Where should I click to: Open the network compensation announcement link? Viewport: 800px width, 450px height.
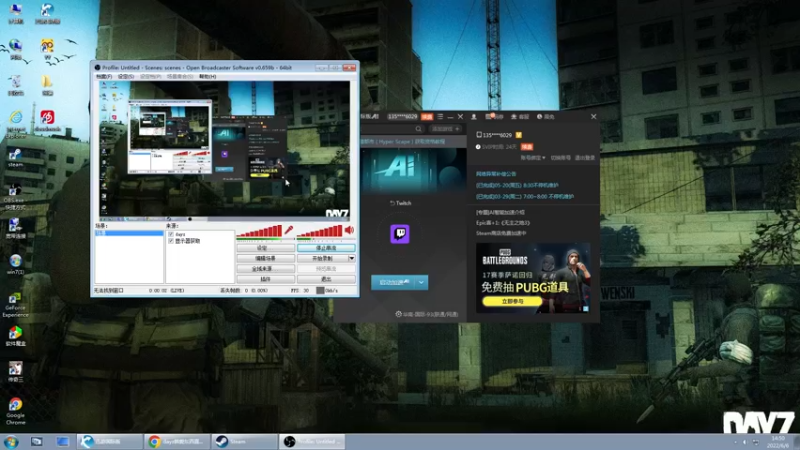pos(496,174)
